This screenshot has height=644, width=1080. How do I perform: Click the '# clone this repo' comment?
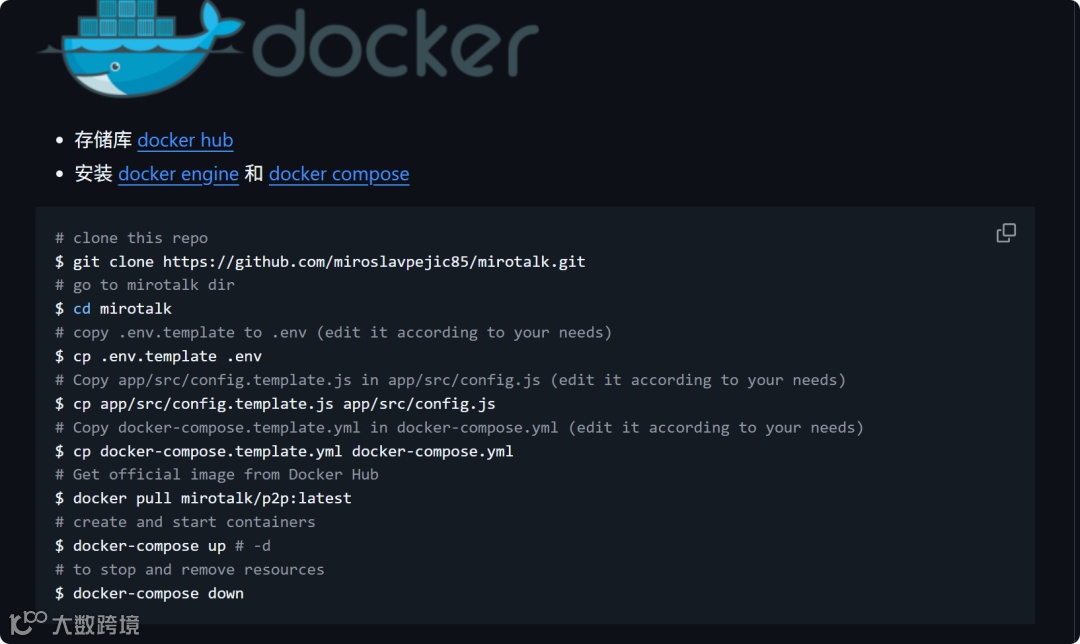pyautogui.click(x=132, y=238)
